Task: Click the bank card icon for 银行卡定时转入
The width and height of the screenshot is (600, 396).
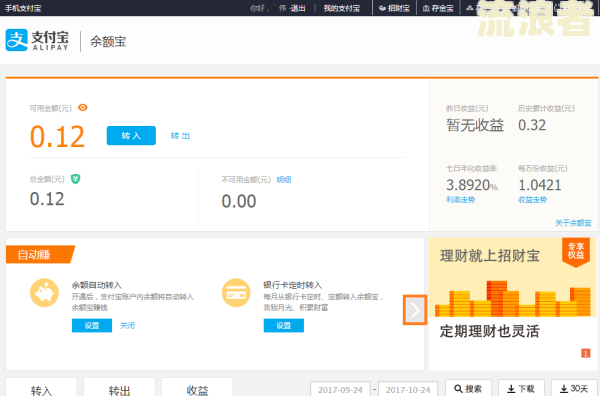Action: pyautogui.click(x=236, y=293)
